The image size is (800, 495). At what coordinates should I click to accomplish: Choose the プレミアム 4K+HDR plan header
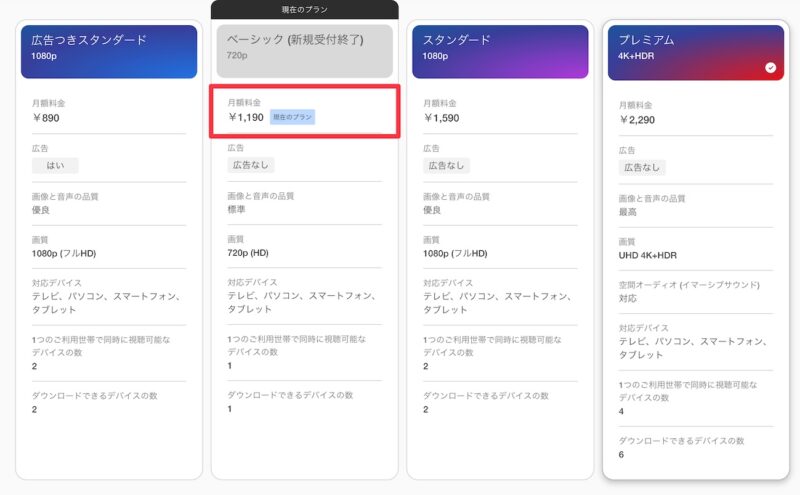click(x=695, y=51)
